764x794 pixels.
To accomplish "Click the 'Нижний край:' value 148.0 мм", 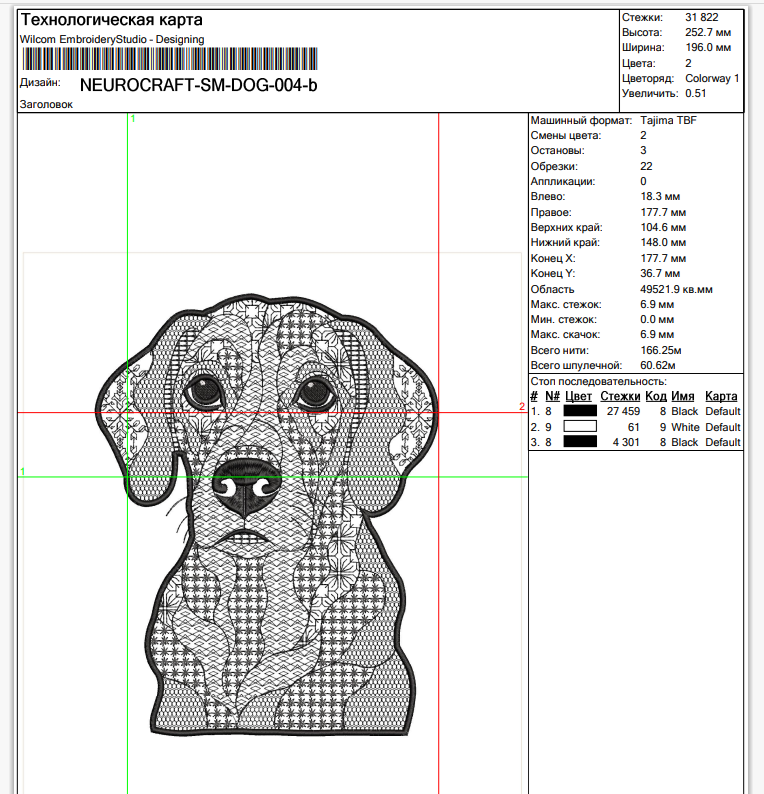I will 663,243.
